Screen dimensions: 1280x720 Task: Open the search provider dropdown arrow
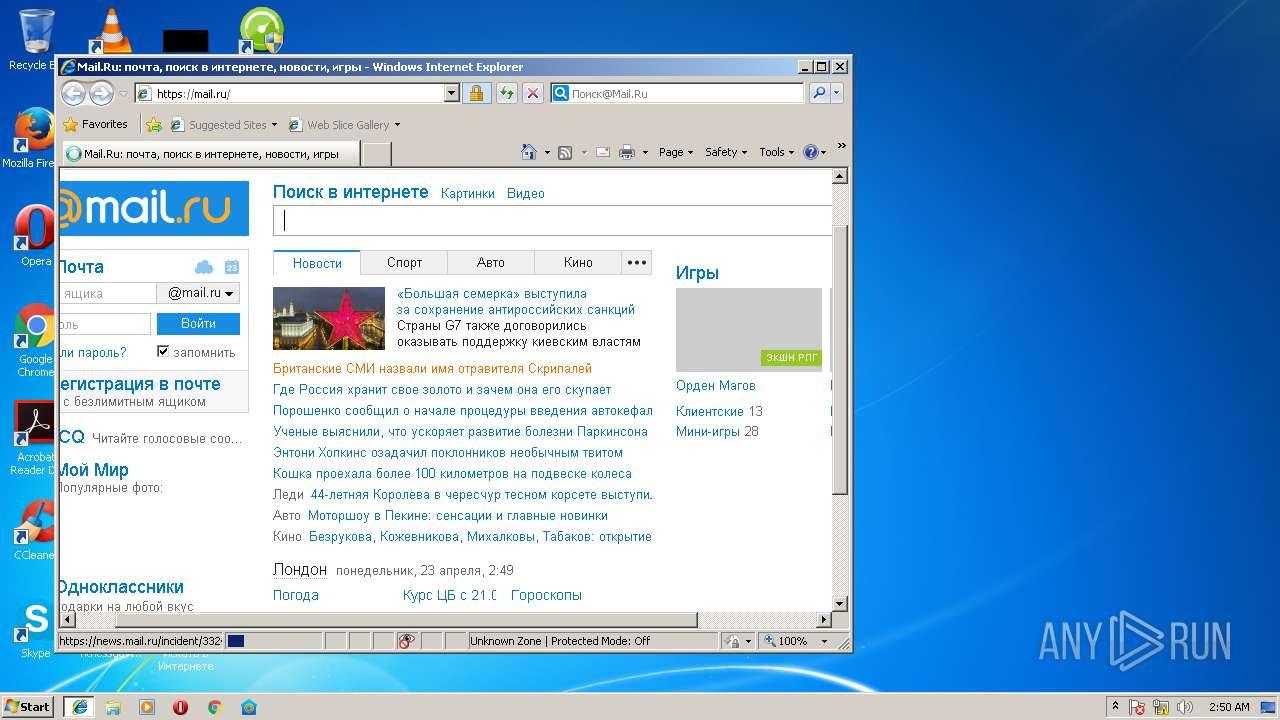(x=837, y=93)
